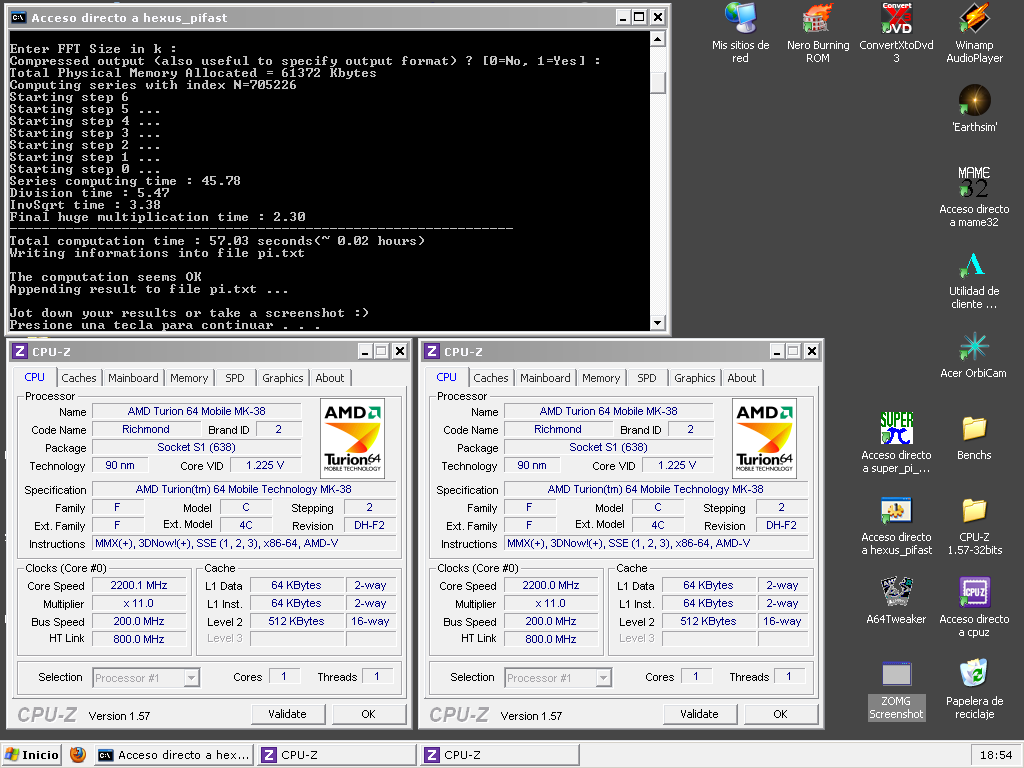Viewport: 1024px width, 768px height.
Task: Select the CPU tab in left CPU-Z
Action: click(34, 377)
